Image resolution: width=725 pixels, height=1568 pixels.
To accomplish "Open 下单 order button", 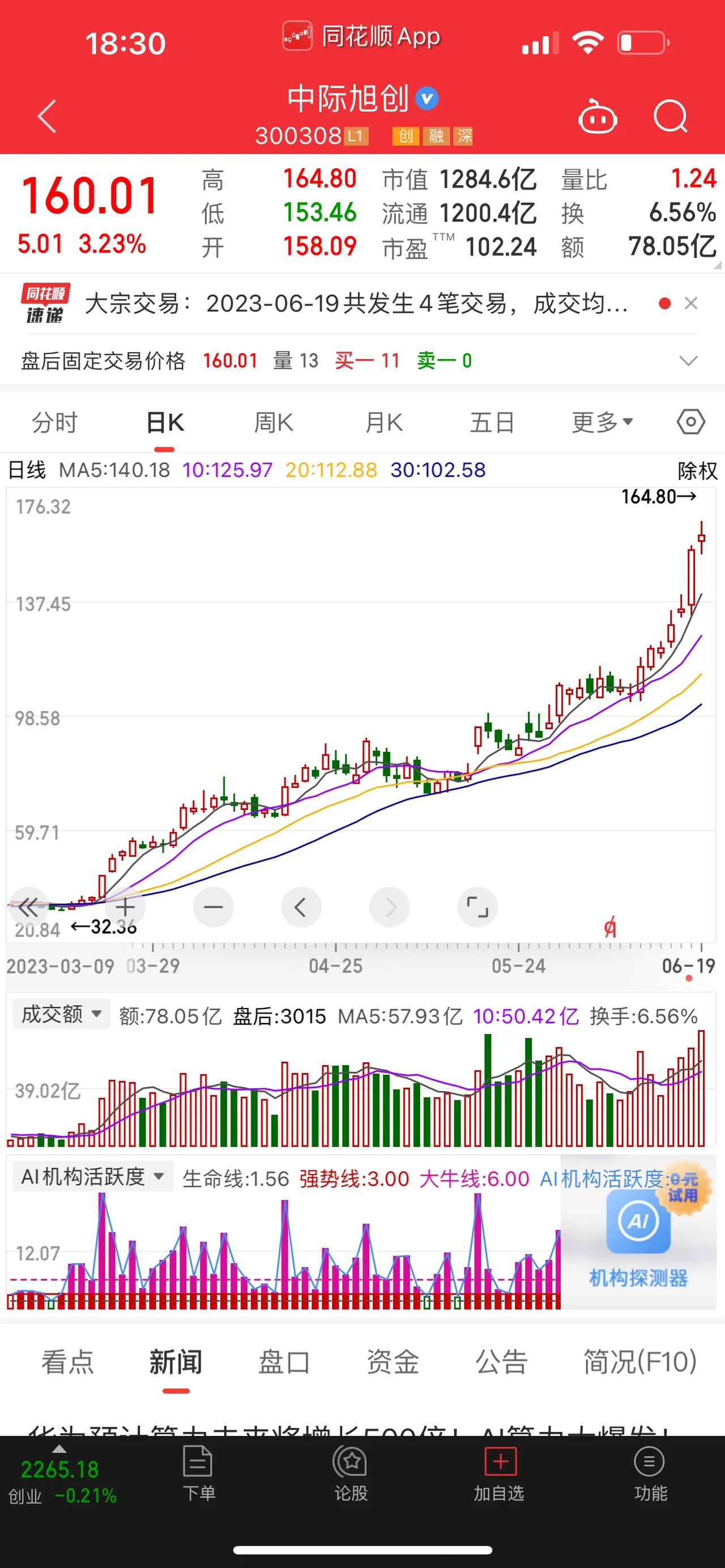I will click(x=198, y=1474).
